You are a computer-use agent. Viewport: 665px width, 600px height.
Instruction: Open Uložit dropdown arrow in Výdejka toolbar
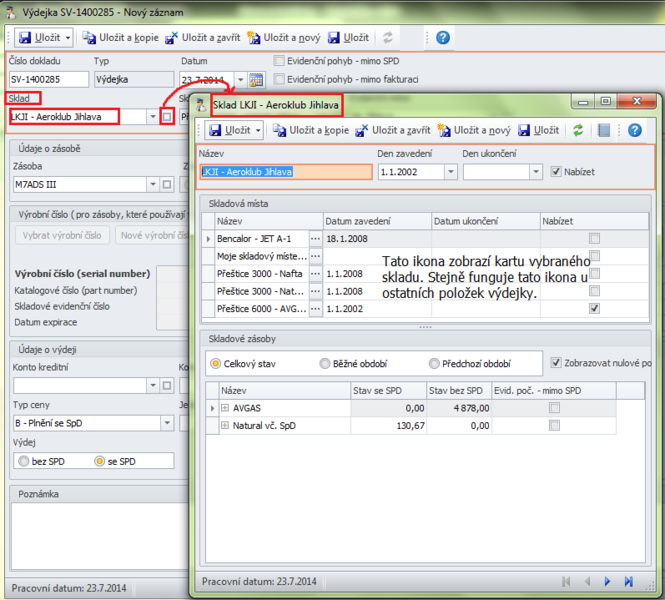(68, 37)
